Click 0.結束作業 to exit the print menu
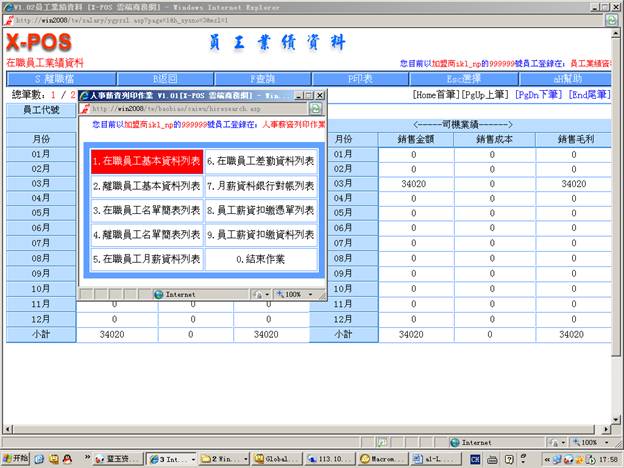 [260, 259]
